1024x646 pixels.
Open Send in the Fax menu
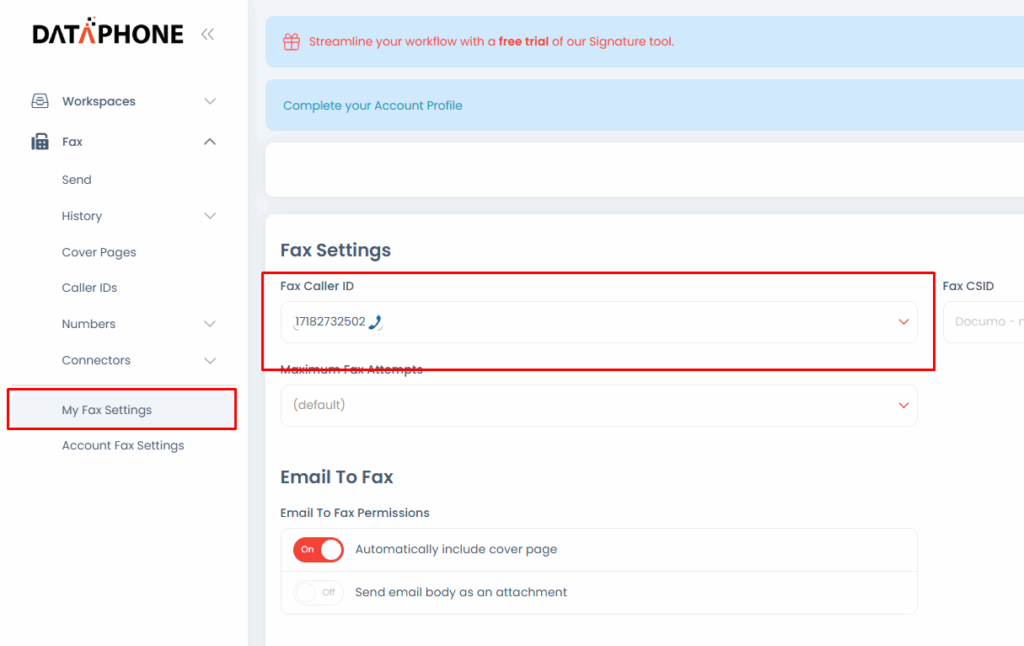click(x=77, y=180)
